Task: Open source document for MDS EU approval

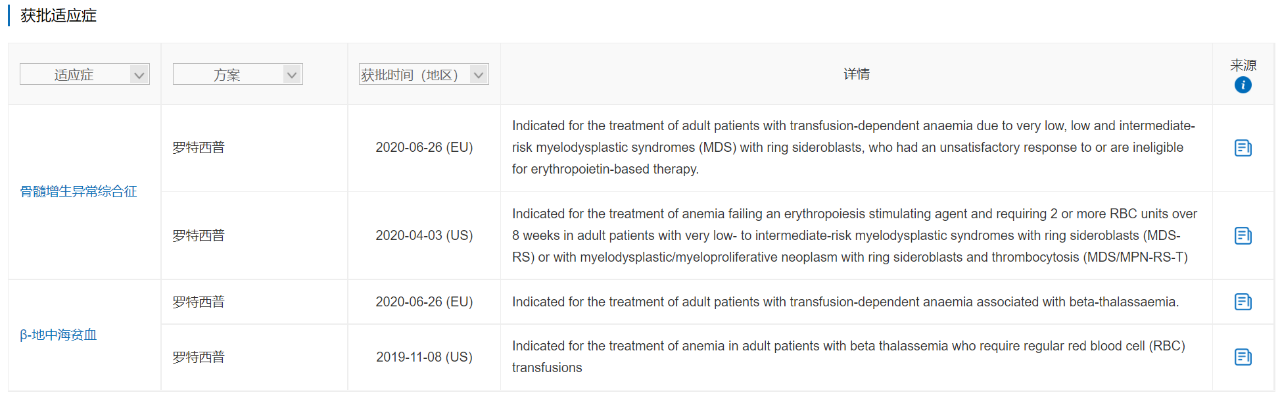Action: coord(1243,148)
